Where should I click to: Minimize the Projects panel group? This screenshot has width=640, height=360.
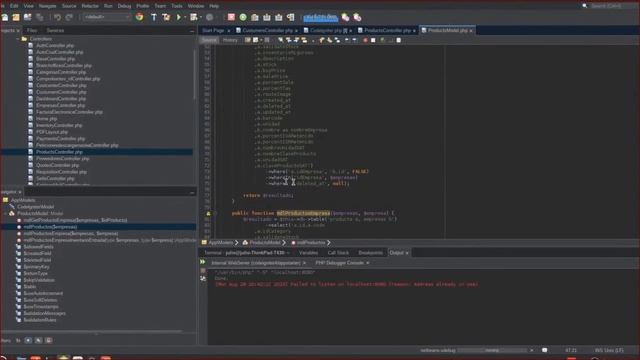[192, 31]
